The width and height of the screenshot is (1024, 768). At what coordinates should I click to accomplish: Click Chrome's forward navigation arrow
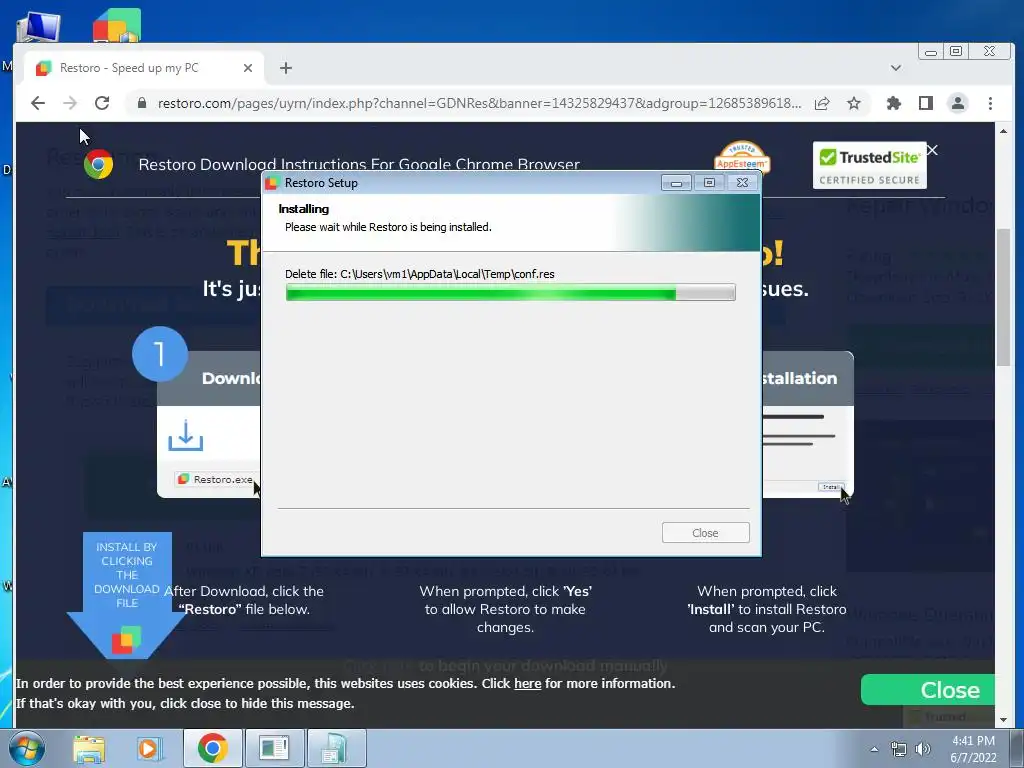tap(70, 103)
